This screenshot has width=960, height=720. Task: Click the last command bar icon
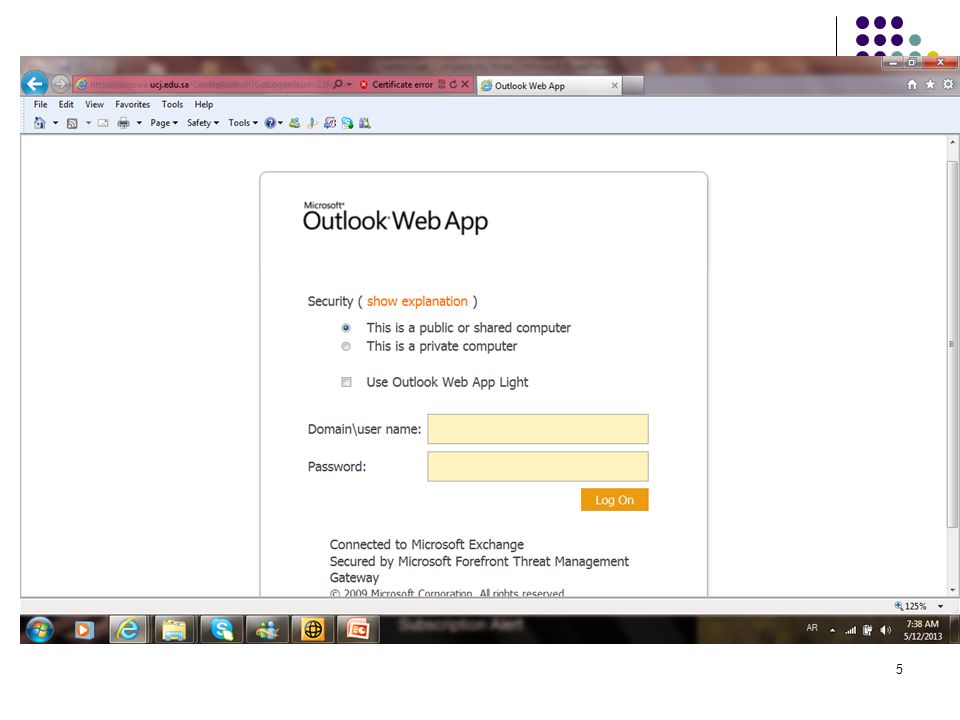(365, 123)
